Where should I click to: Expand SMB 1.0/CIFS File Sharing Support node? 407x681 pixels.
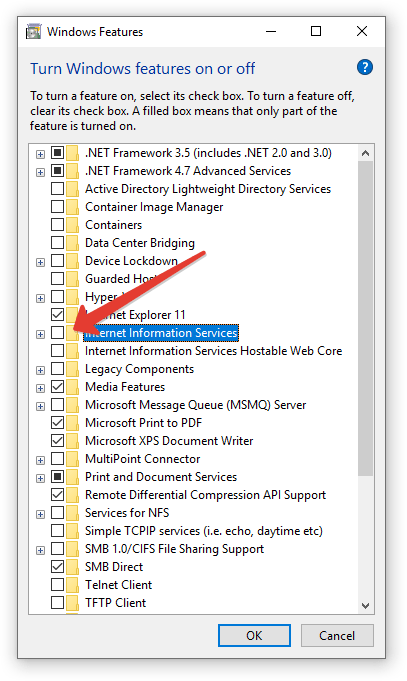[40, 550]
